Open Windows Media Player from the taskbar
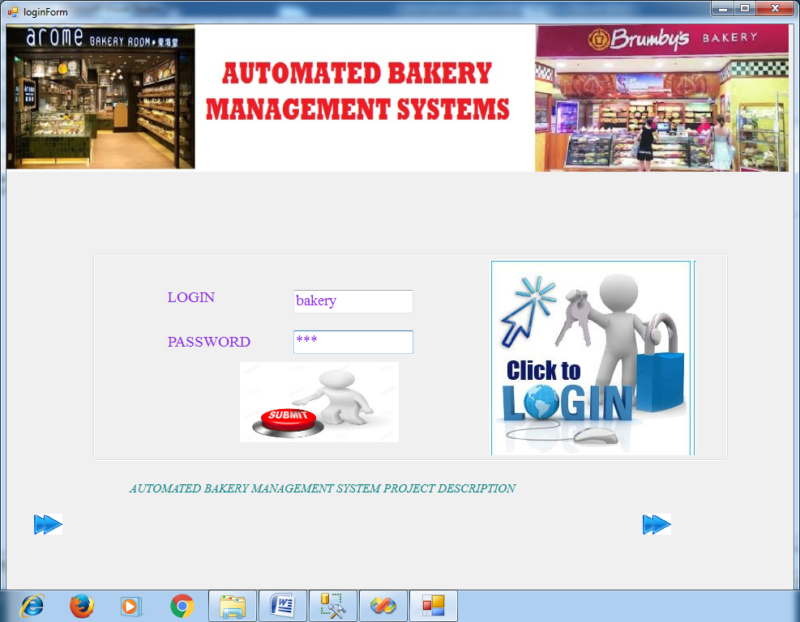 coord(130,606)
